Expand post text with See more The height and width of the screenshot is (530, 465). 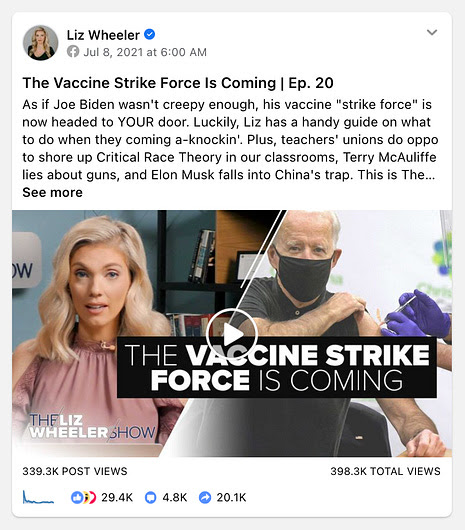point(52,192)
